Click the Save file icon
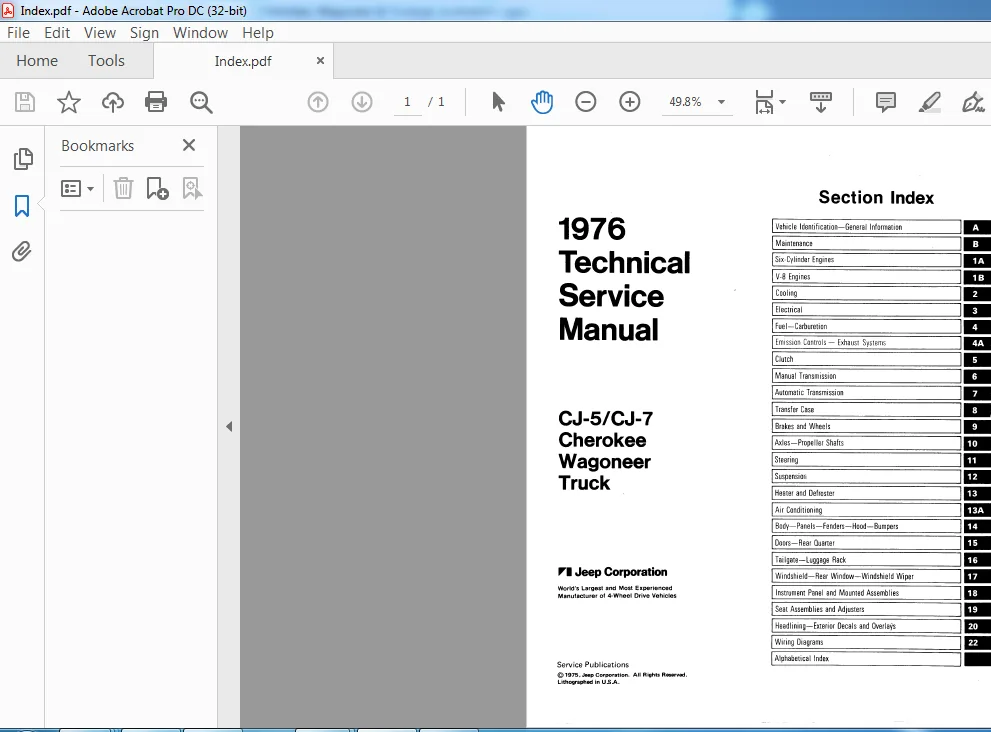This screenshot has width=991, height=732. pyautogui.click(x=25, y=102)
